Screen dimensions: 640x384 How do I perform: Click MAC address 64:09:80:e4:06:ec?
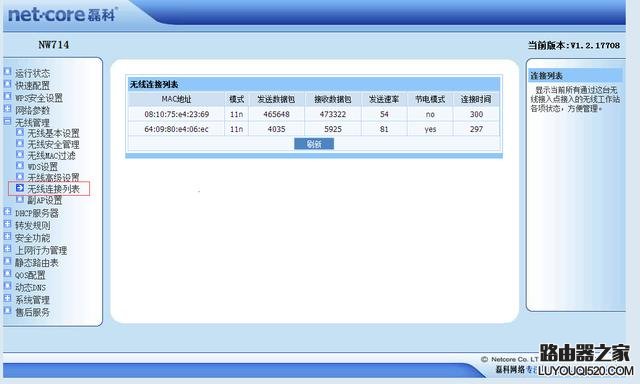[x=176, y=129]
